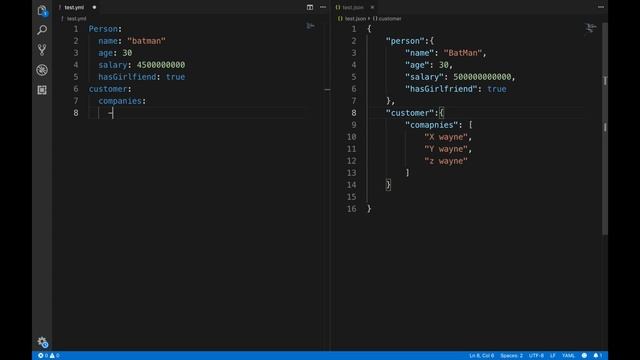640x360 pixels.
Task: Click 'Person:' key in YAML editor
Action: coord(105,29)
